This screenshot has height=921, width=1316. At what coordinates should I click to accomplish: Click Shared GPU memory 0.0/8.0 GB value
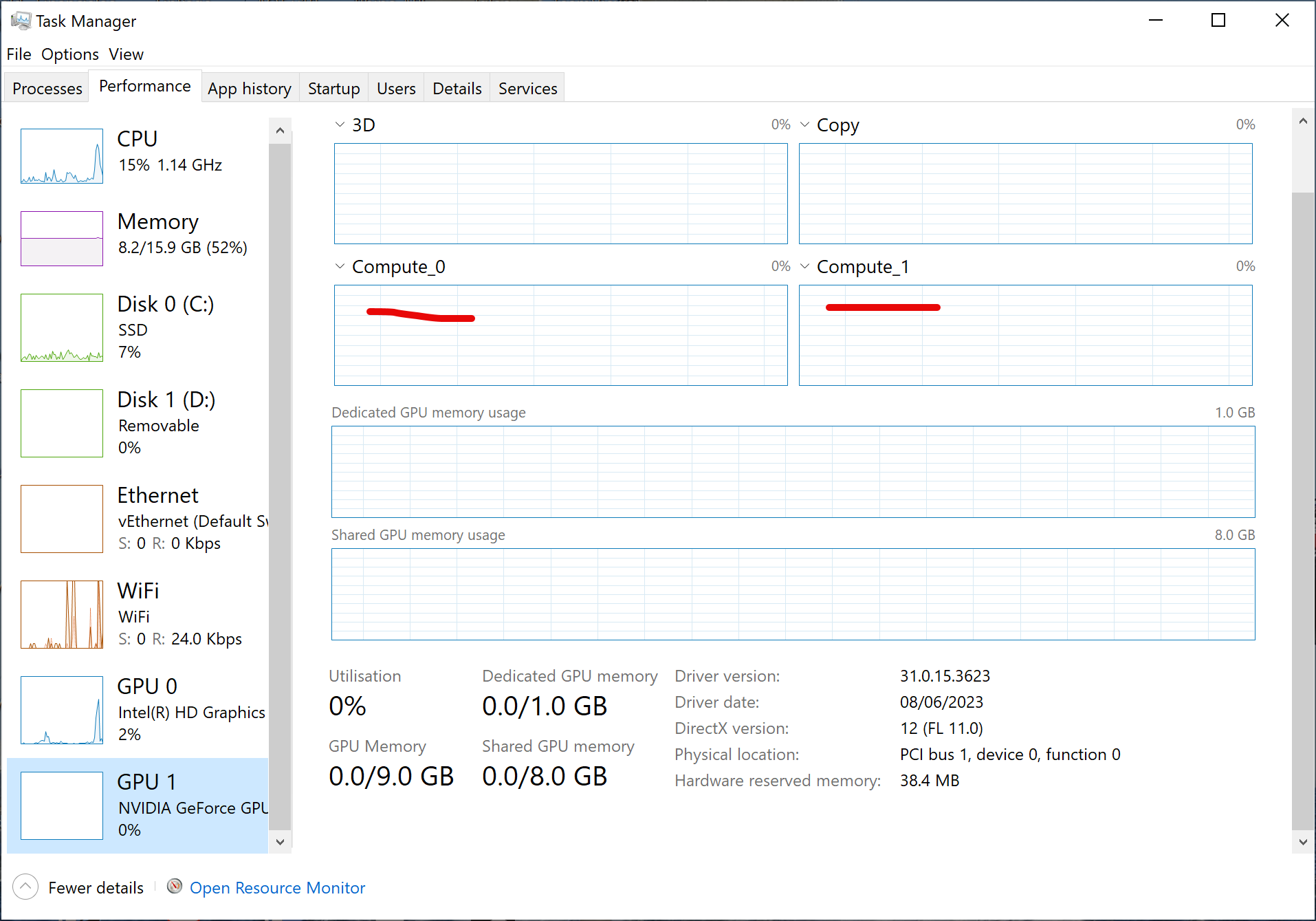click(545, 777)
